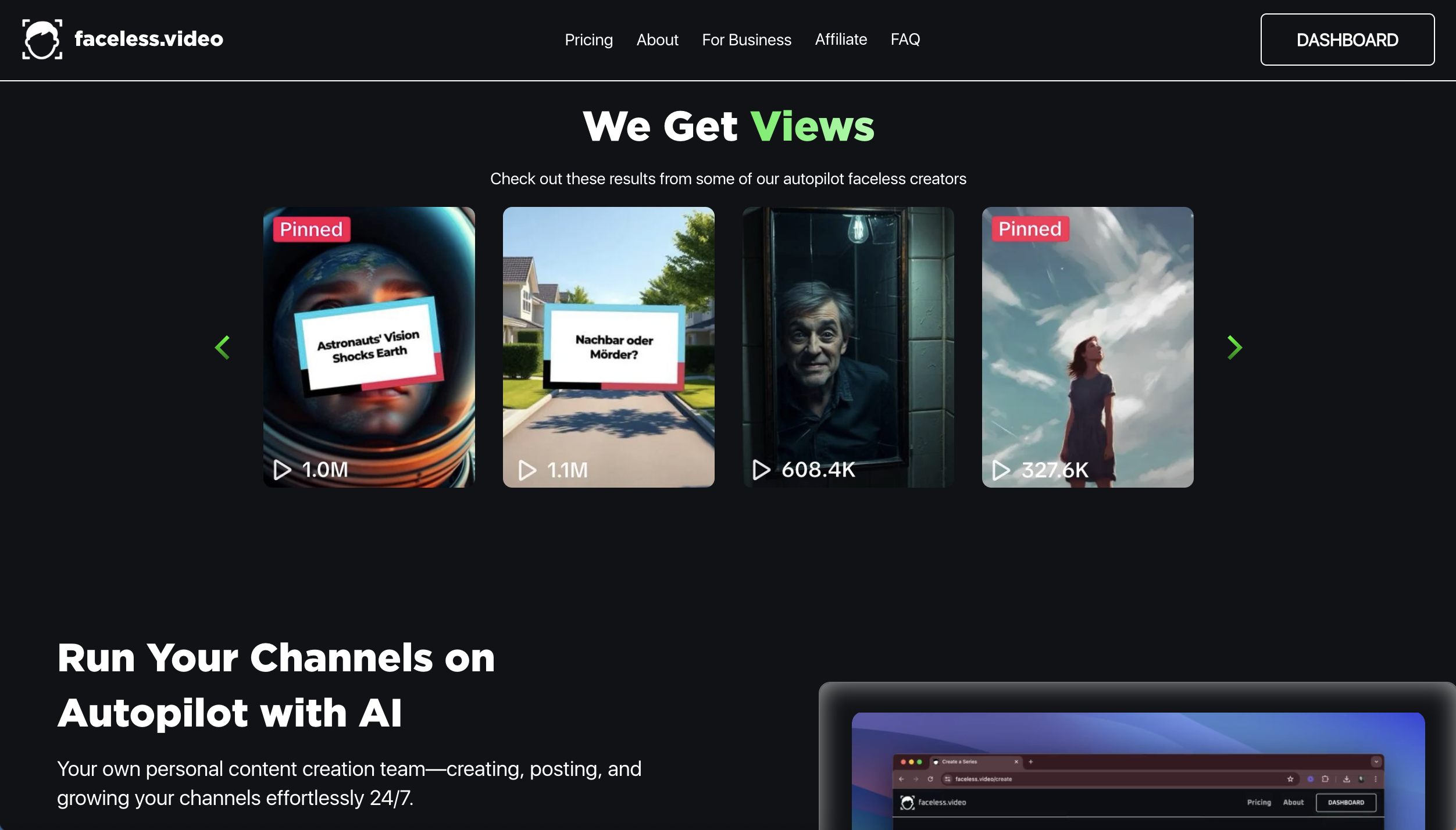Open the FAQ section
This screenshot has height=830, width=1456.
[x=905, y=40]
